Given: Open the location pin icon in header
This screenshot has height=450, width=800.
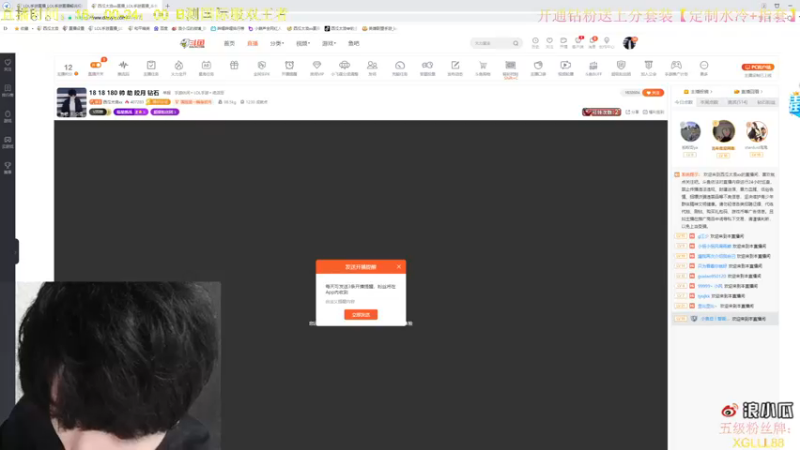Looking at the screenshot, I should (x=607, y=41).
